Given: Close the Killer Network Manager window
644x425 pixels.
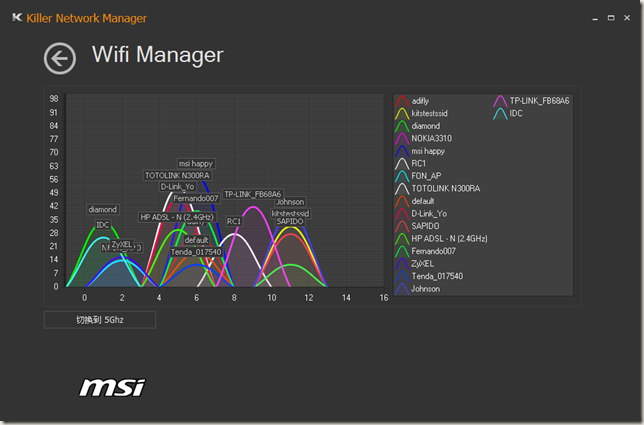Looking at the screenshot, I should coord(627,18).
